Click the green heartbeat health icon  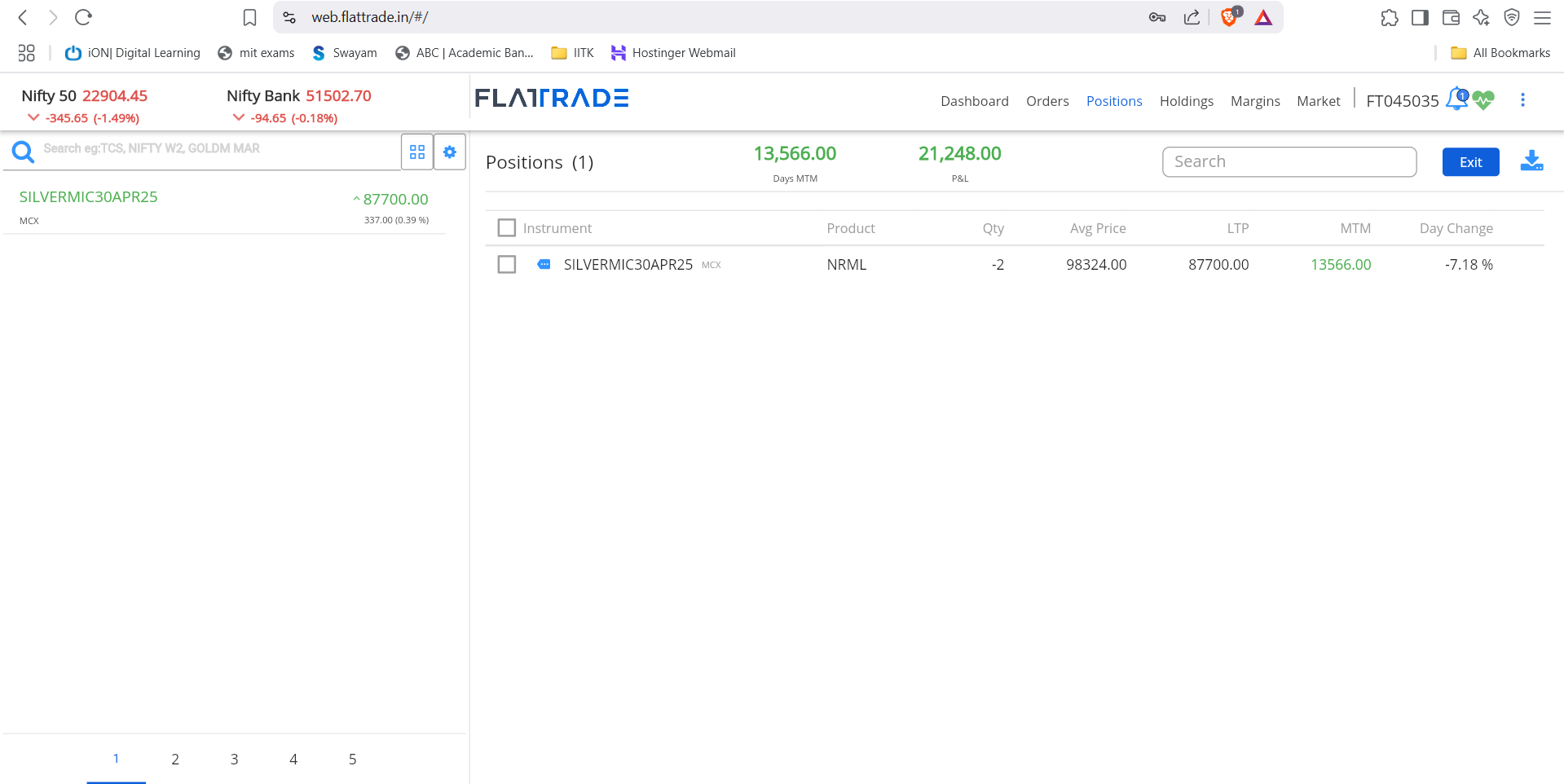click(x=1483, y=100)
